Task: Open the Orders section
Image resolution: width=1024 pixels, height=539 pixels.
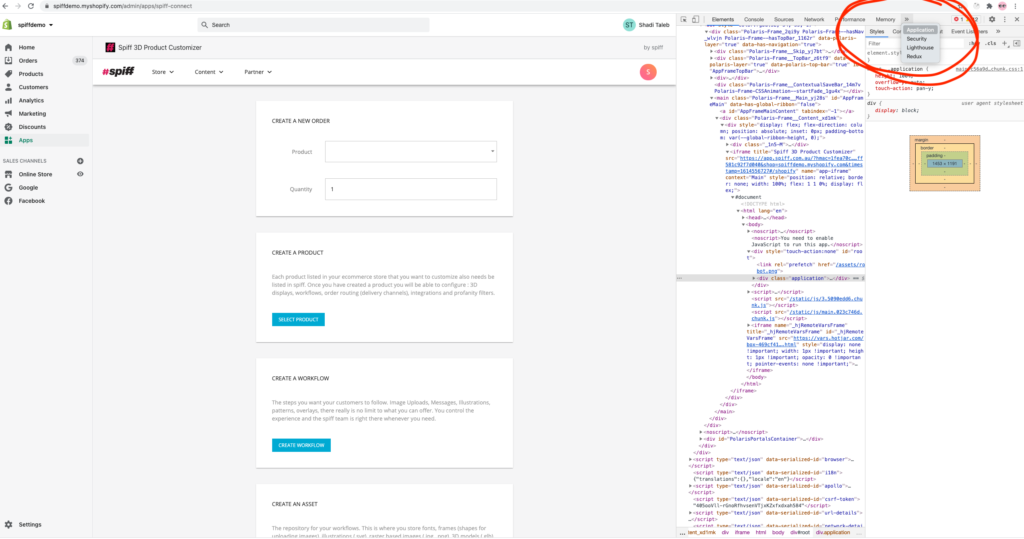Action: tap(27, 61)
